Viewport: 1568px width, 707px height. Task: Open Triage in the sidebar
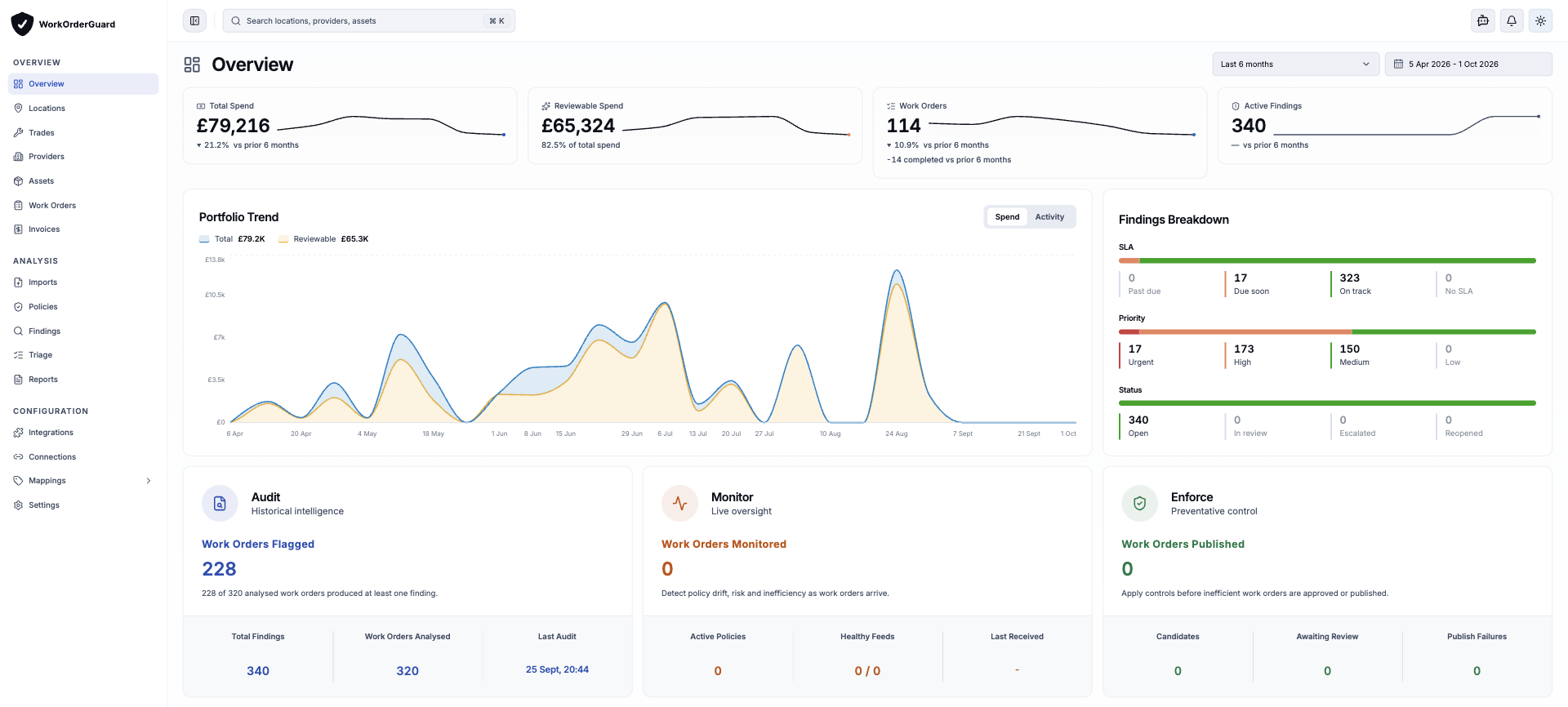click(x=83, y=355)
